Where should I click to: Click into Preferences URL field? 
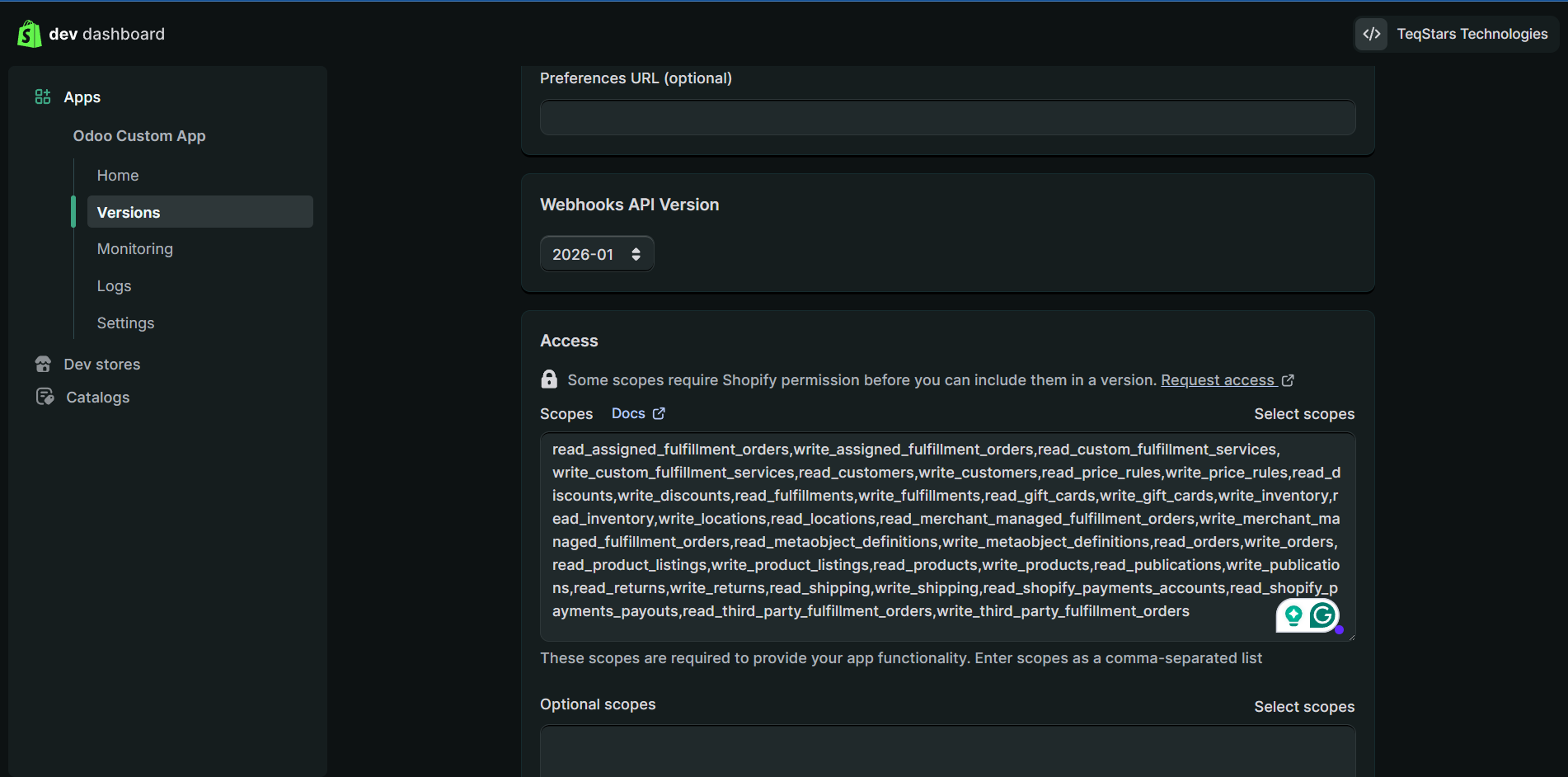pos(947,117)
